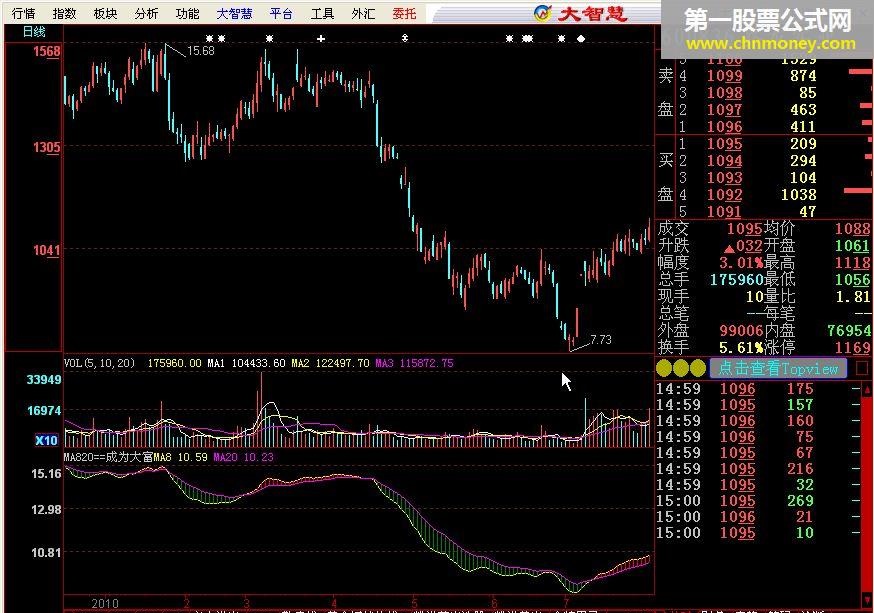Select the tick row with volume 175
This screenshot has height=613, width=874.
point(758,389)
